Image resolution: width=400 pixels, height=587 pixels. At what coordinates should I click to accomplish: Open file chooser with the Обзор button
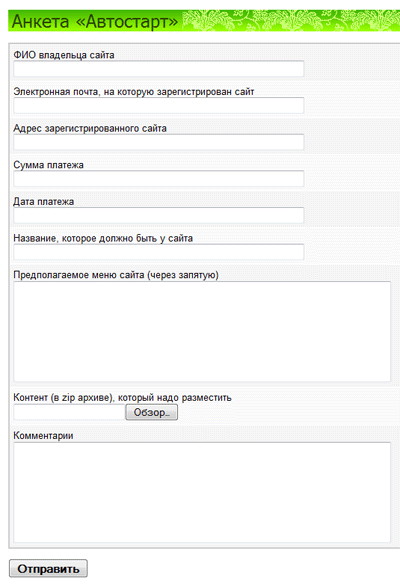[152, 413]
